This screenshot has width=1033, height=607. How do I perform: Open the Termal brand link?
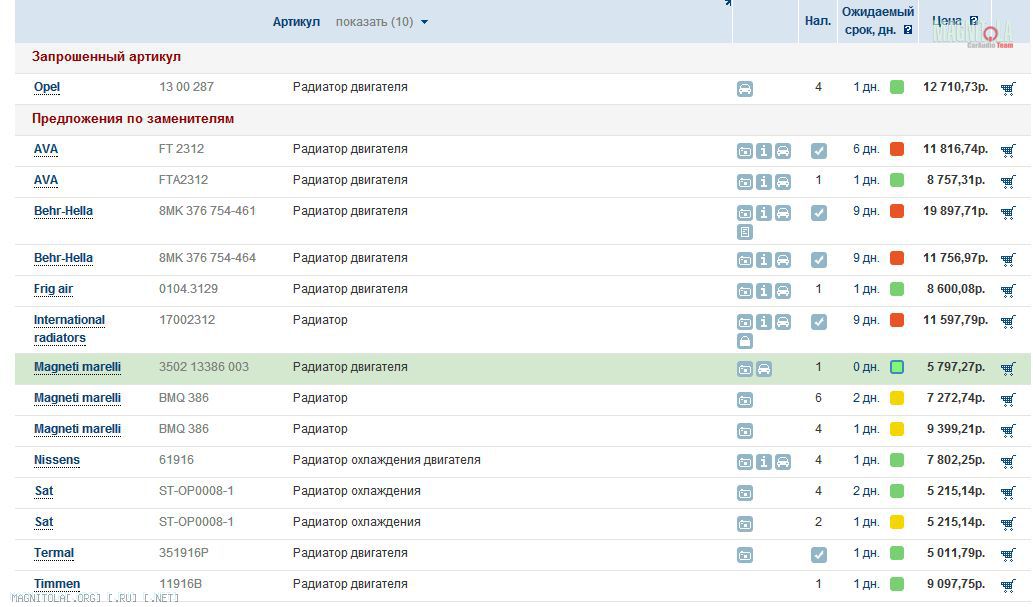[x=54, y=553]
